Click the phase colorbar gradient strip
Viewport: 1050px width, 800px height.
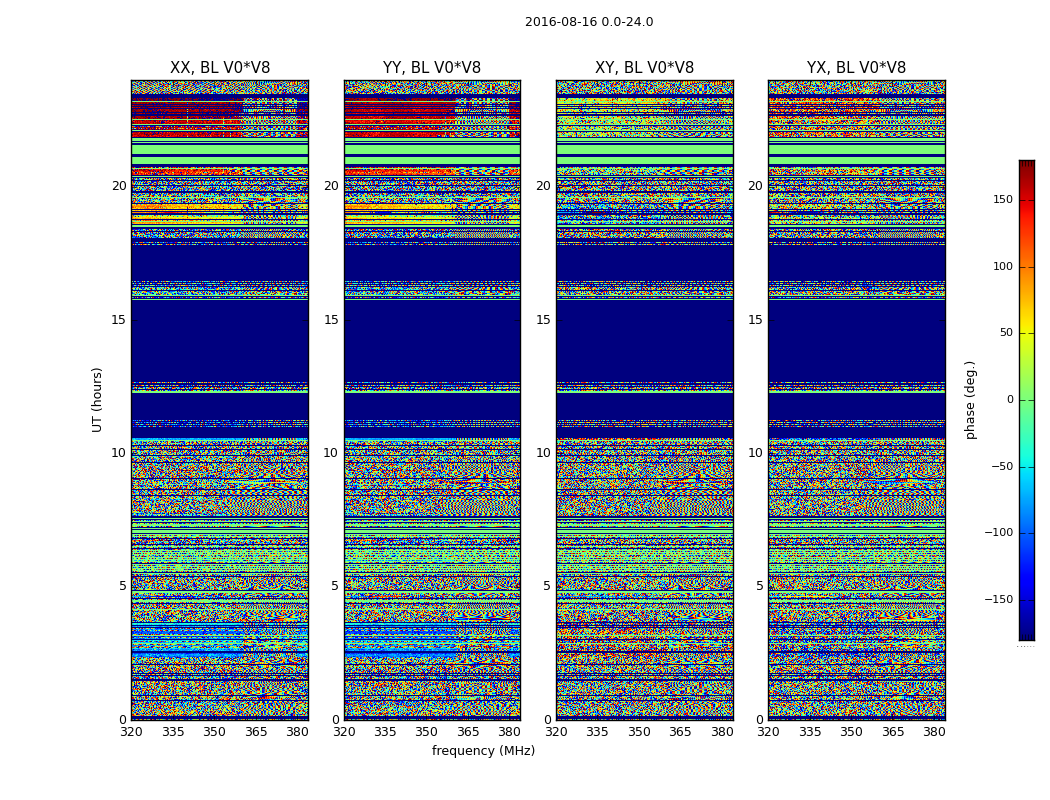[1026, 400]
